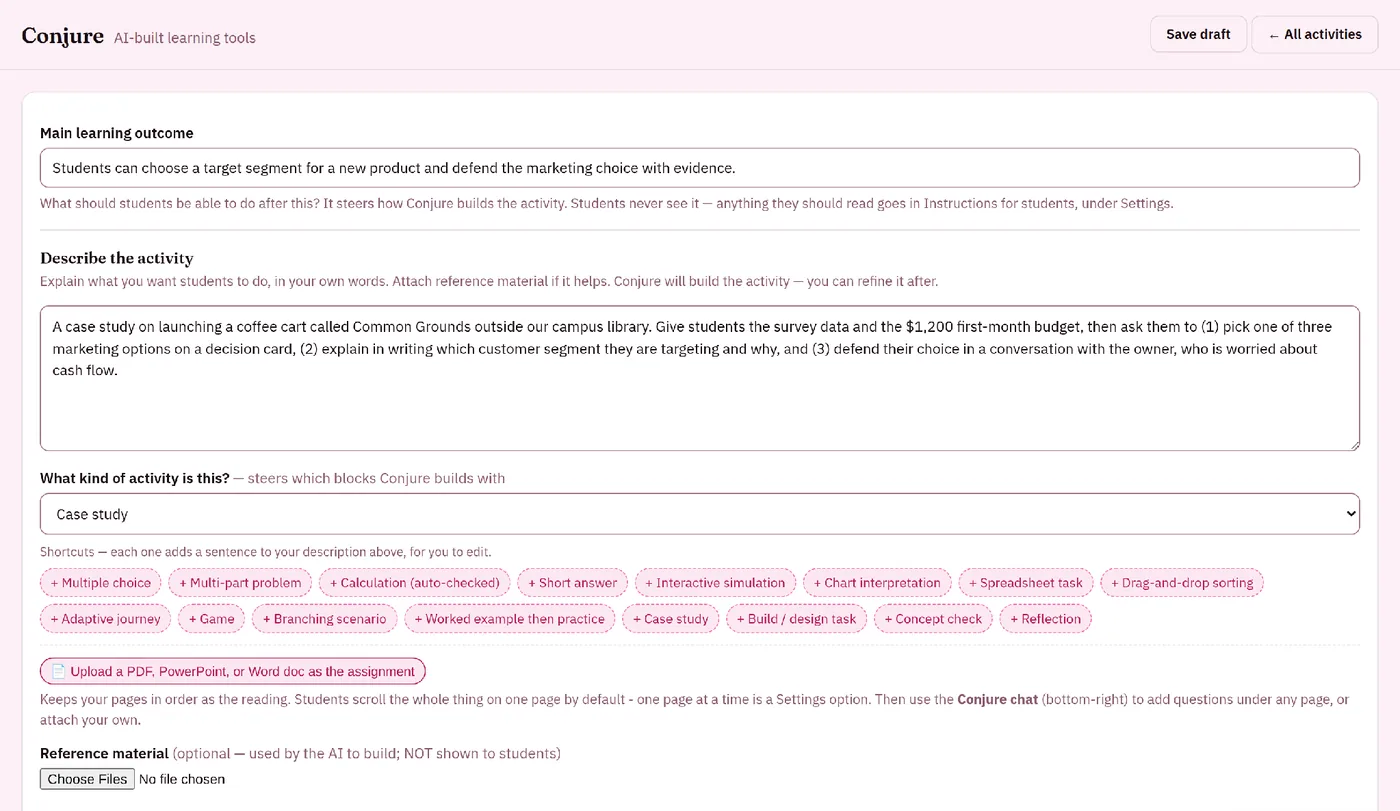1400x811 pixels.
Task: Click the "Main learning outcome" label
Action: [117, 133]
